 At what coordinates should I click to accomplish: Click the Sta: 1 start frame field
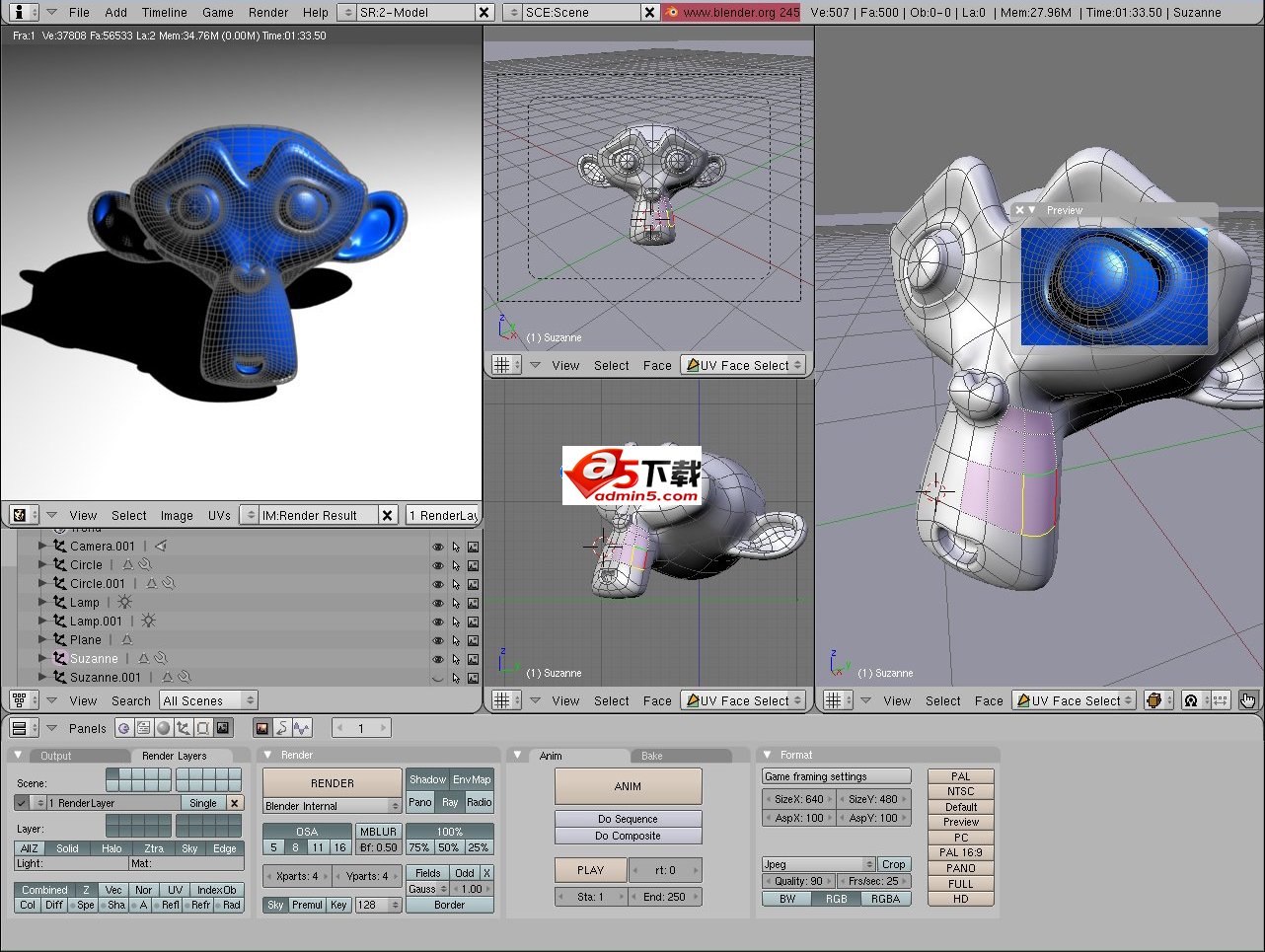pyautogui.click(x=590, y=897)
